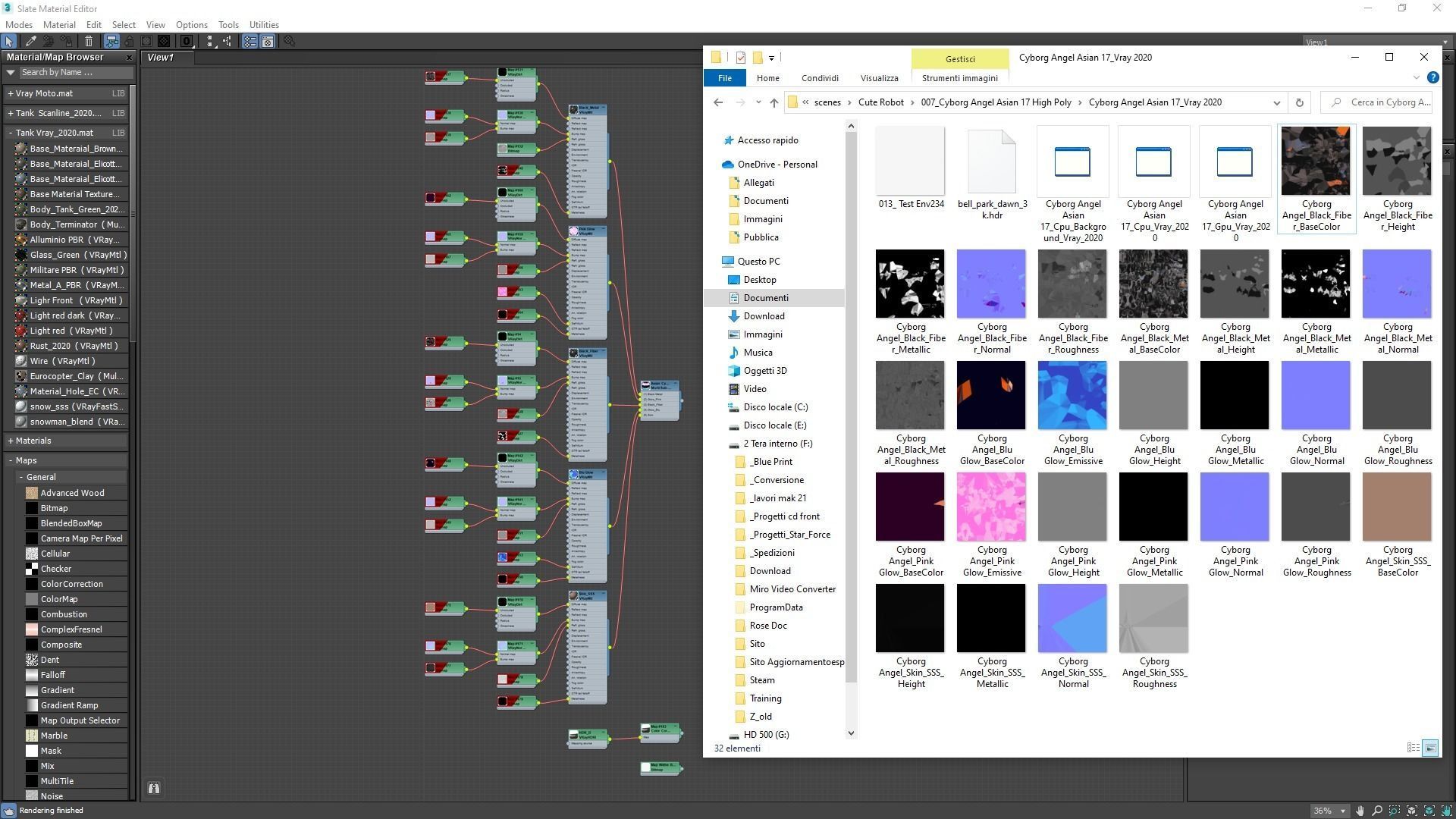Viewport: 1456px width, 819px height.
Task: Switch Explorer to details view layout
Action: (x=1413, y=748)
